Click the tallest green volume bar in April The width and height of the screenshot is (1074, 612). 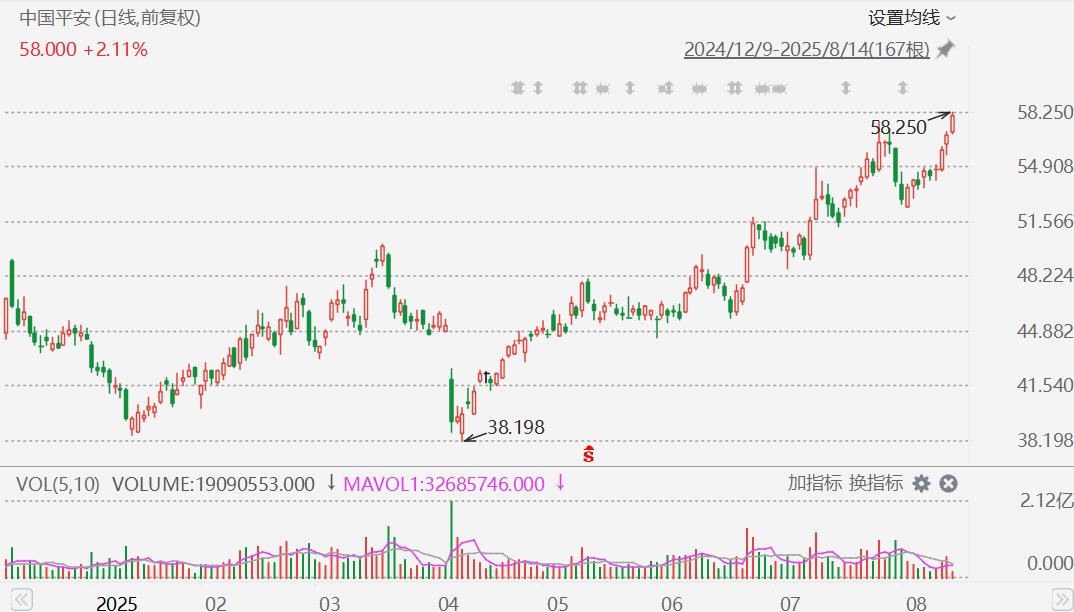(x=451, y=540)
